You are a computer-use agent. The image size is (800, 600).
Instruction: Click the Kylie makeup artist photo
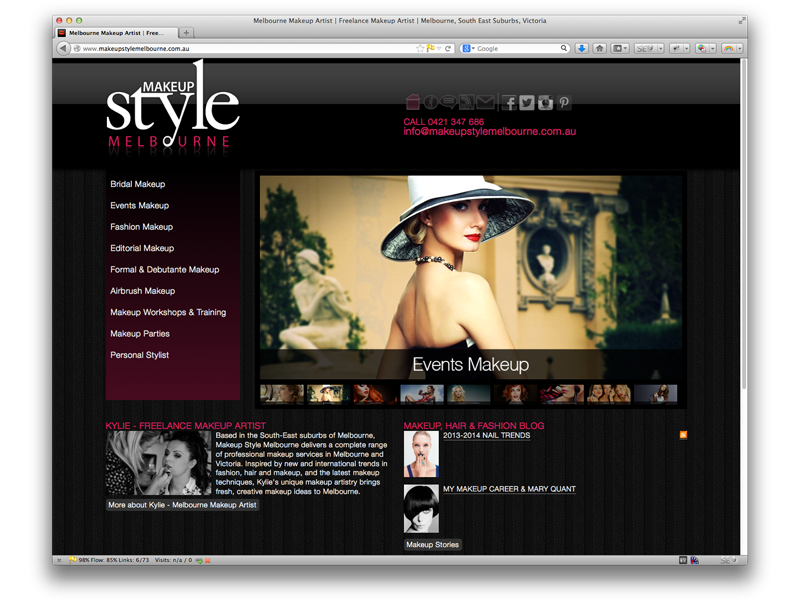click(x=158, y=463)
